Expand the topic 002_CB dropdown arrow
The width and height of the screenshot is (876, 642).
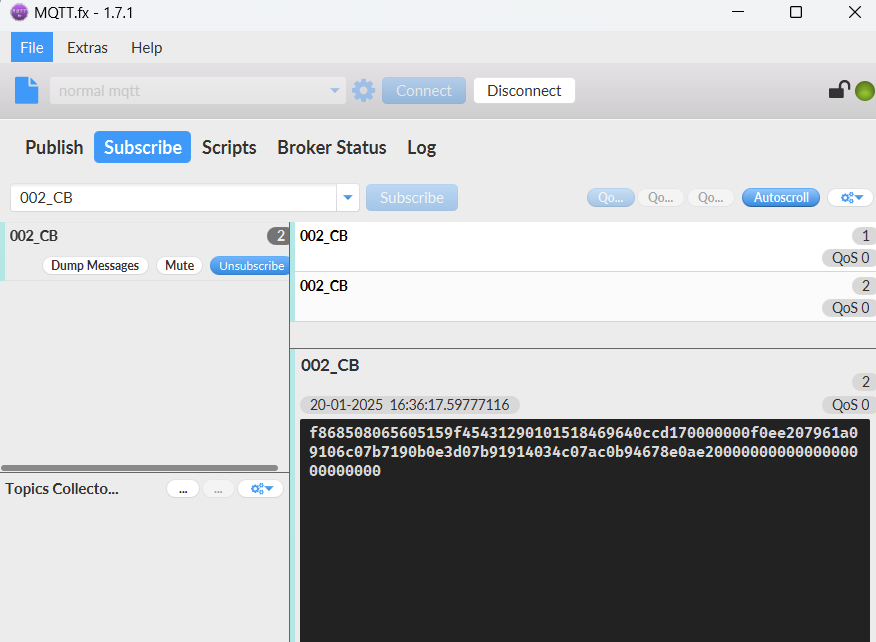point(347,197)
